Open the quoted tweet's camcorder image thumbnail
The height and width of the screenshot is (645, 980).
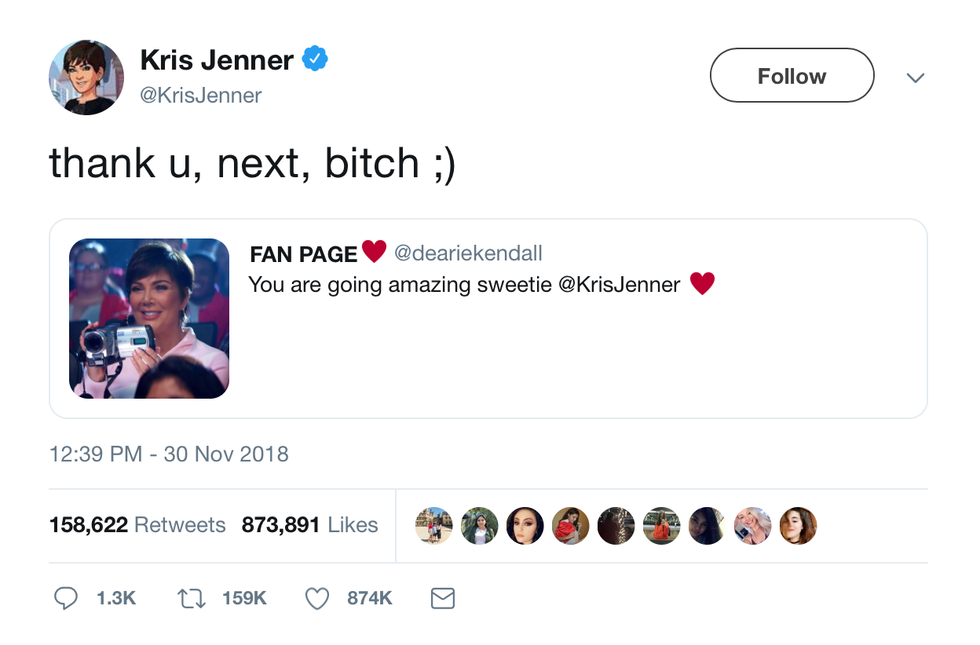tap(149, 318)
